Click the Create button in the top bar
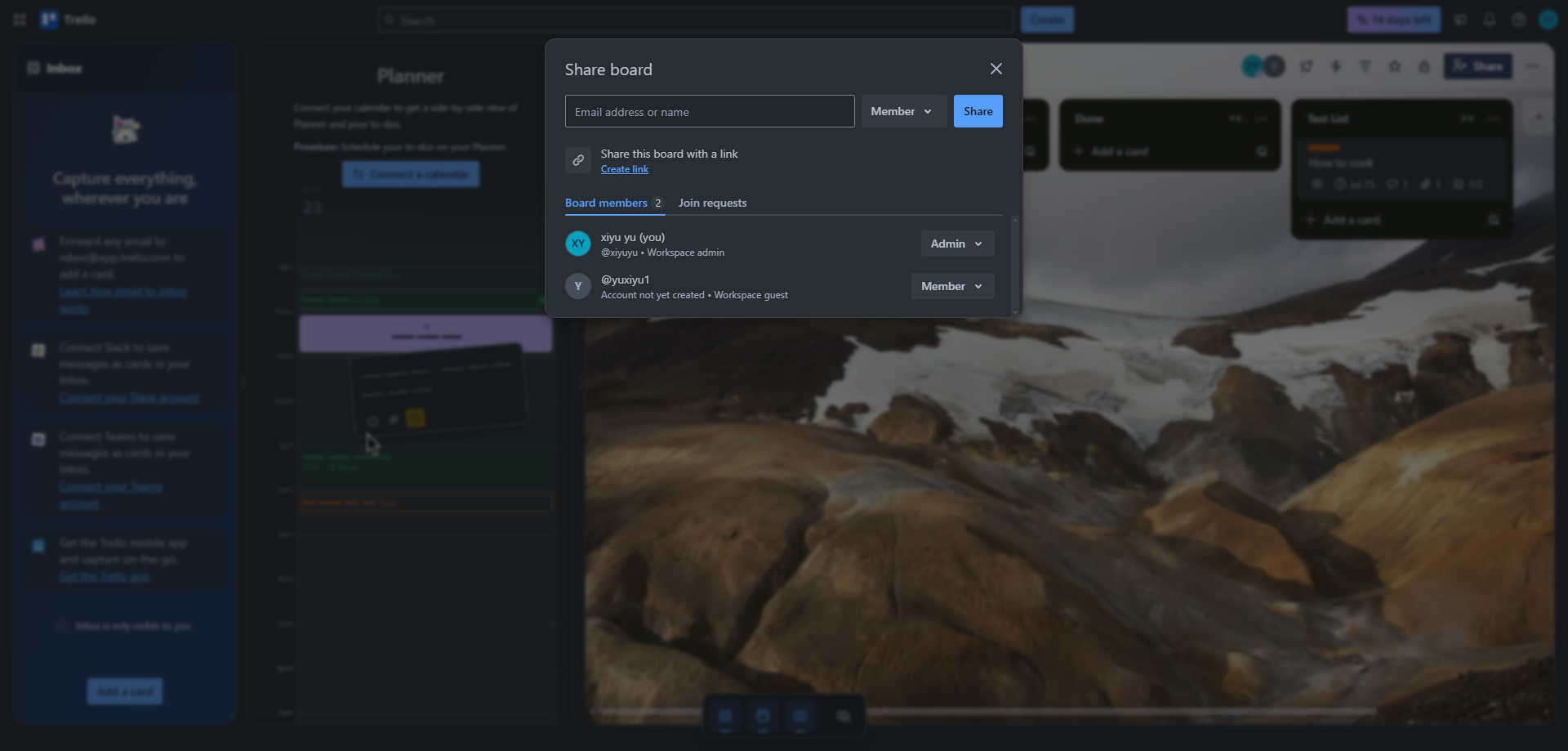1568x751 pixels. coord(1047,20)
